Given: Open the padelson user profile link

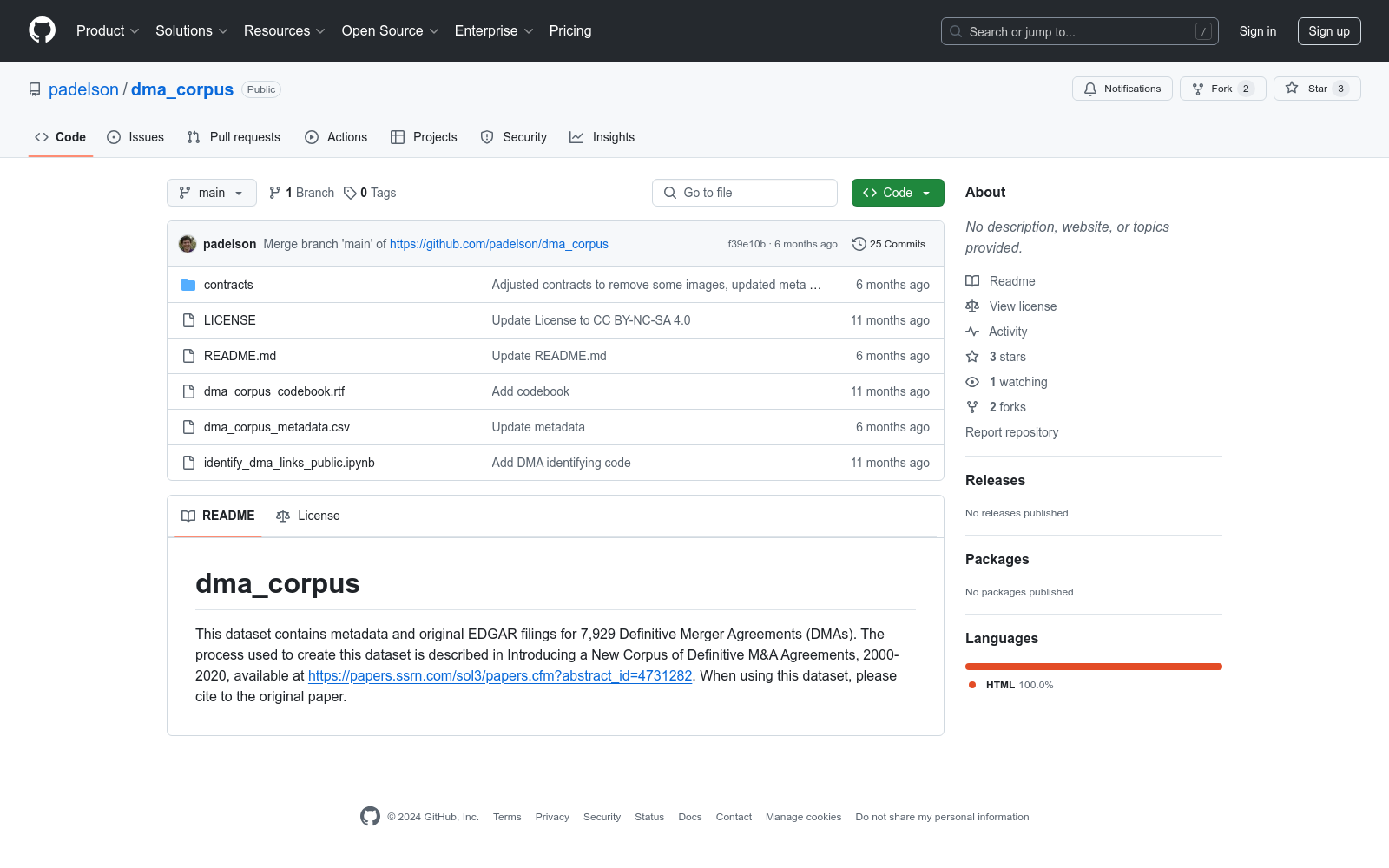Looking at the screenshot, I should pyautogui.click(x=83, y=89).
